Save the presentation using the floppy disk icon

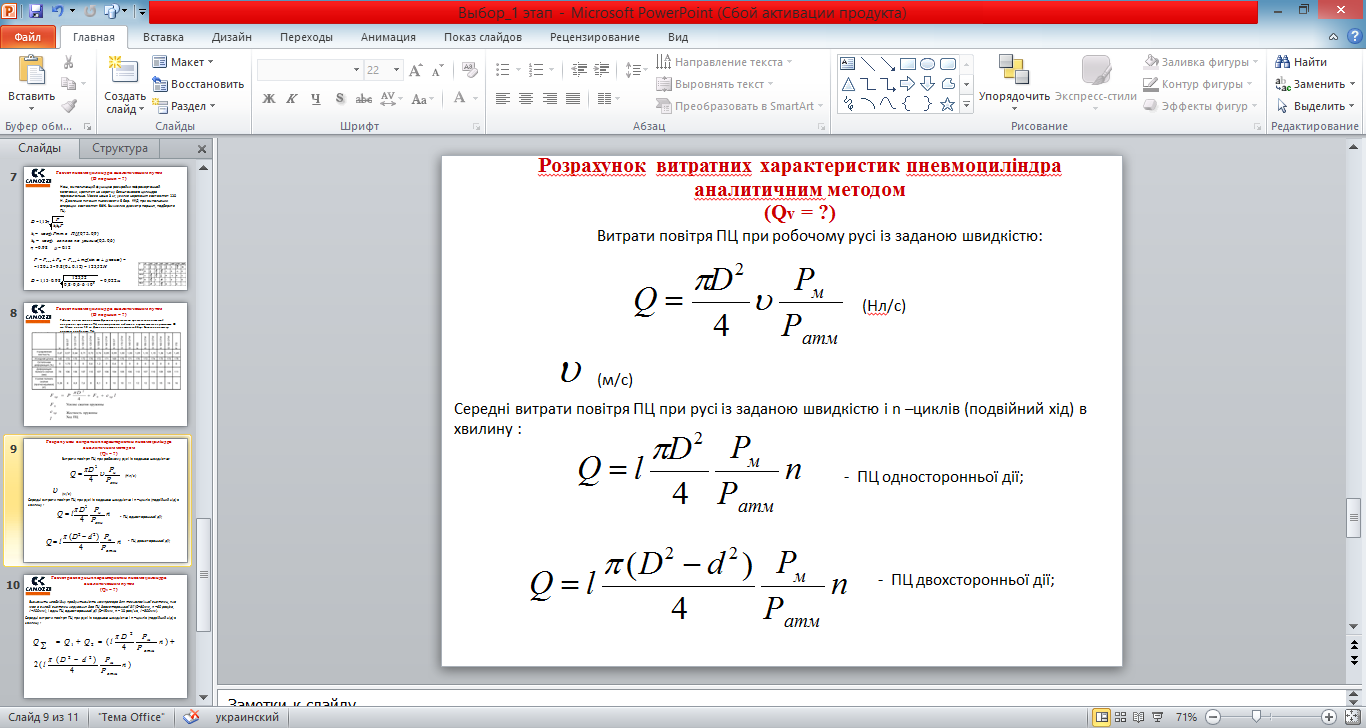tap(36, 13)
